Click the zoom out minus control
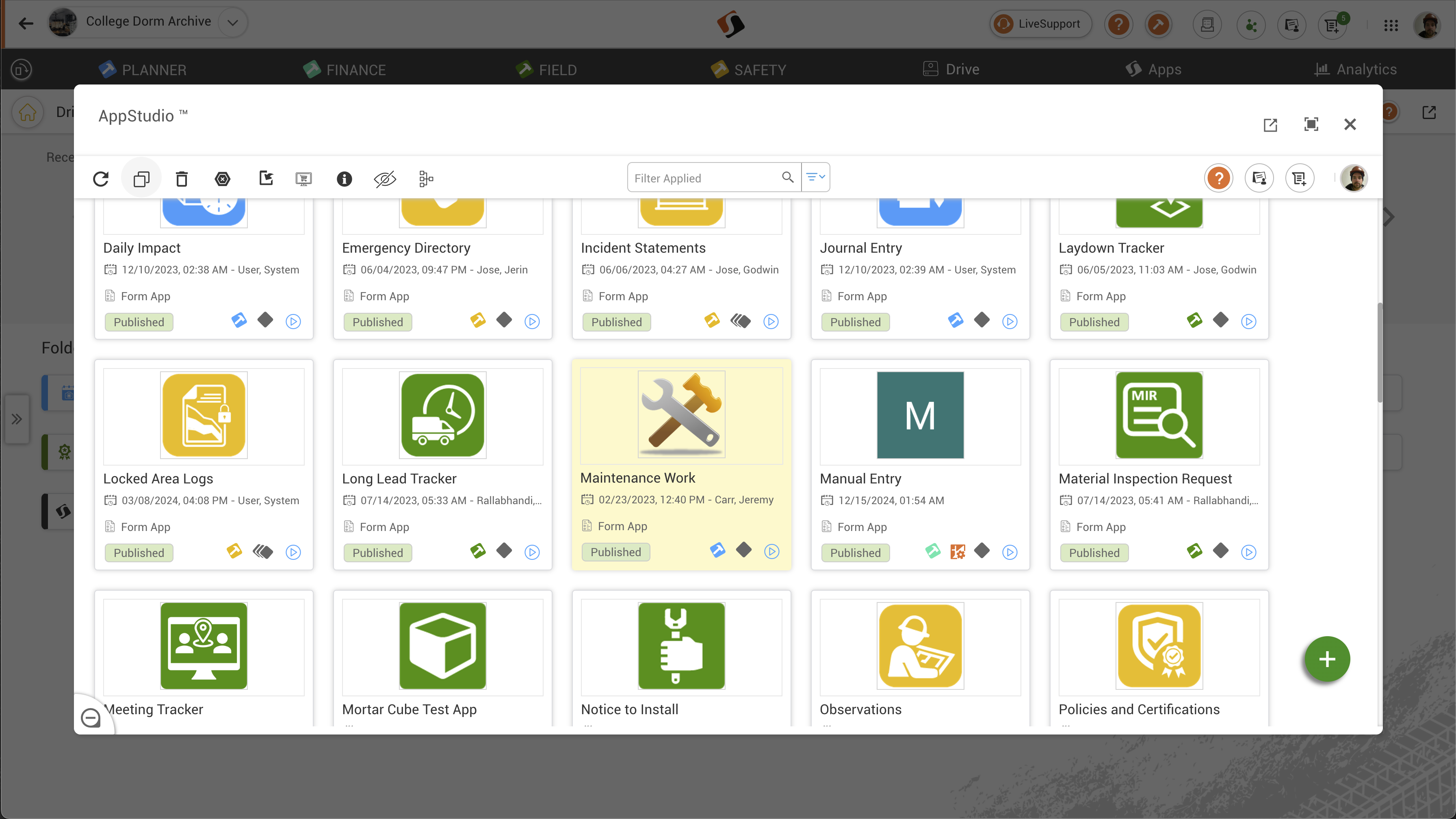1456x819 pixels. pos(91,718)
